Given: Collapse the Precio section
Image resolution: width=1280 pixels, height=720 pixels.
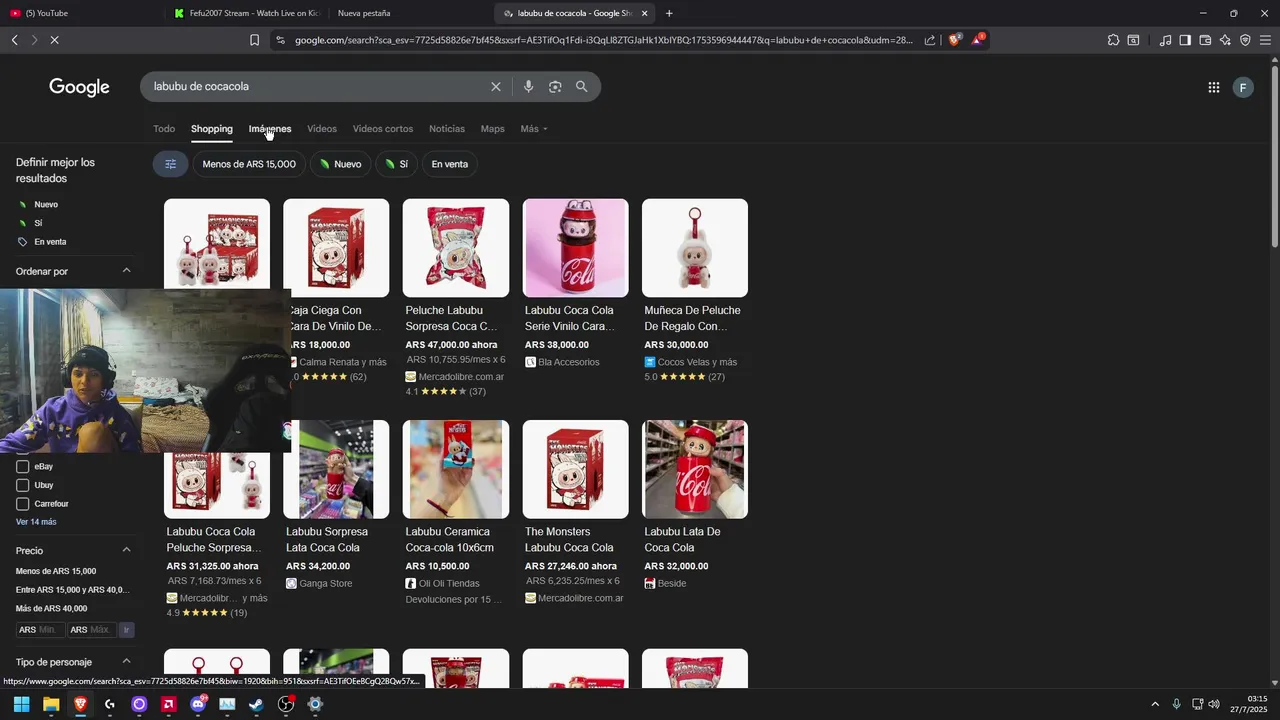Looking at the screenshot, I should click(x=126, y=550).
